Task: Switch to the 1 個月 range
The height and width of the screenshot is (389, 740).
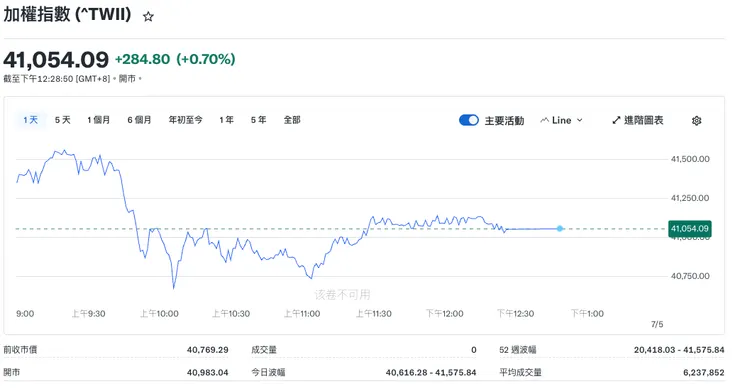Action: pos(98,120)
